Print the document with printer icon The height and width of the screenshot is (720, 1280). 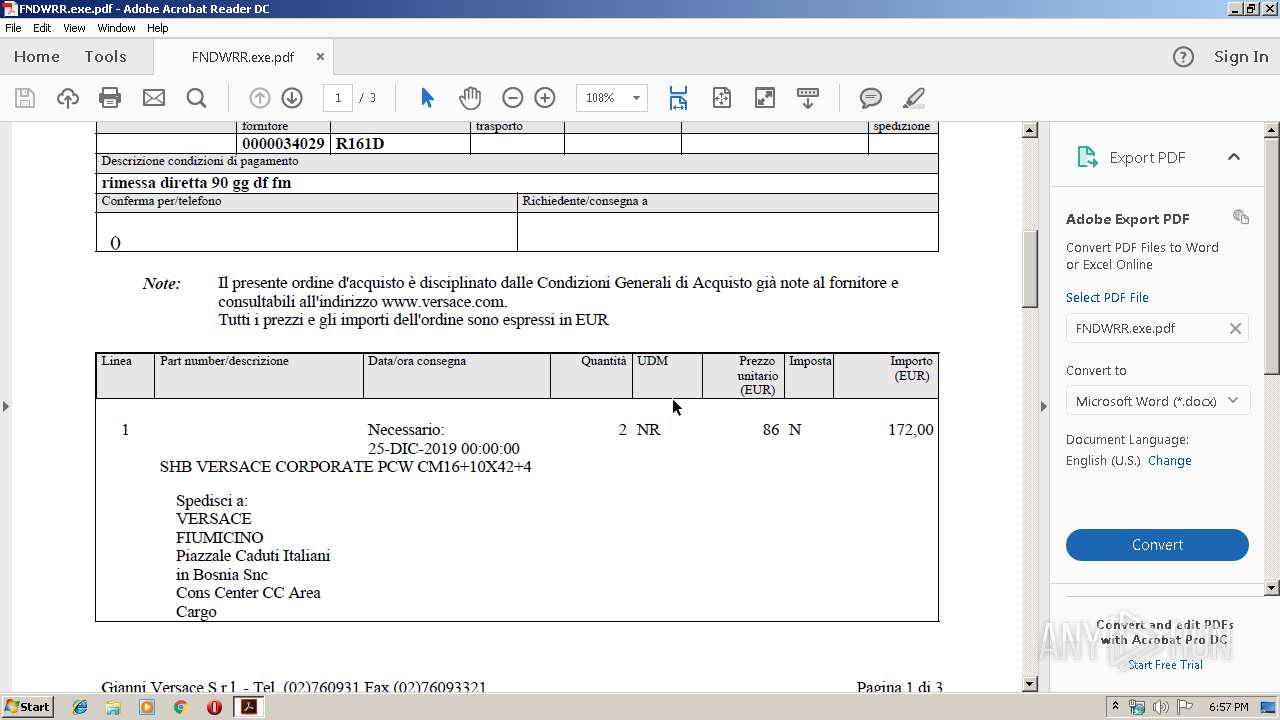point(110,97)
